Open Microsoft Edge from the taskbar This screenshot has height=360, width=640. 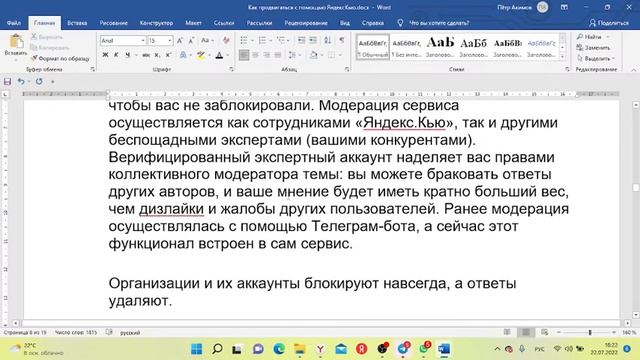coord(279,349)
